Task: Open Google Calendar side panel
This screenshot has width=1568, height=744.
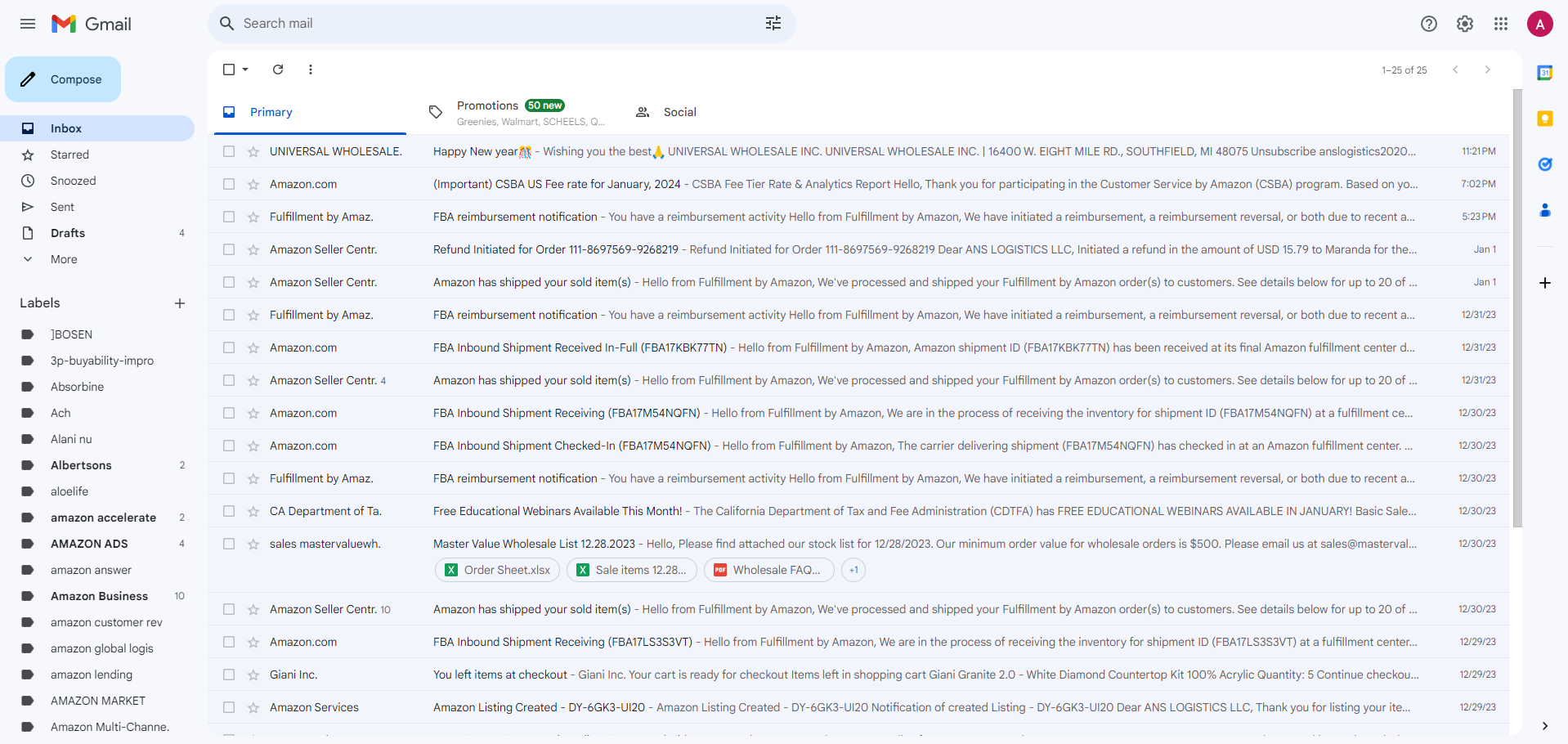Action: 1545,73
